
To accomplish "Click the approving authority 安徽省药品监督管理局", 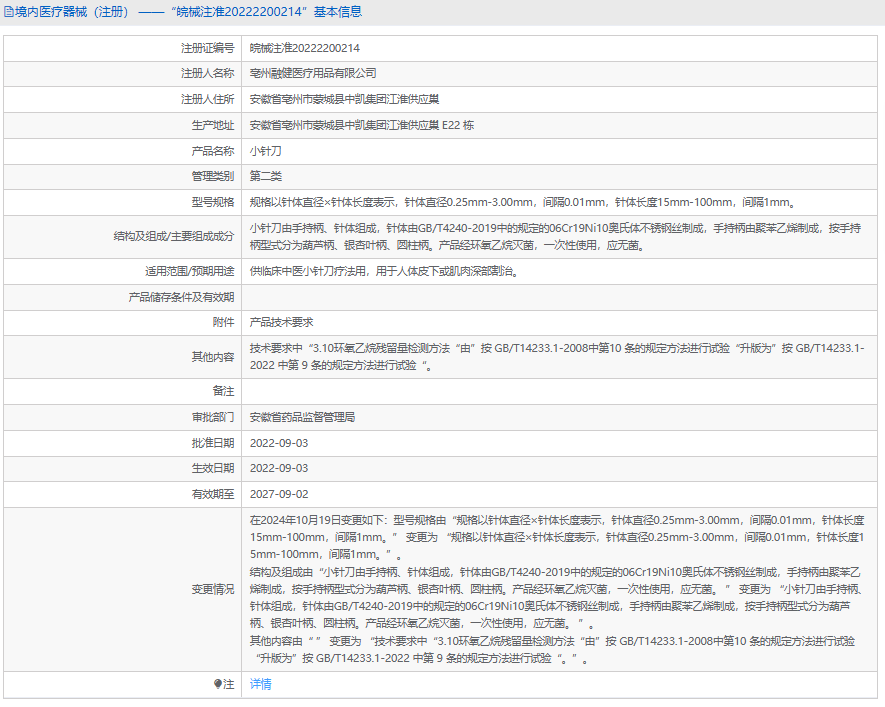I will (303, 418).
